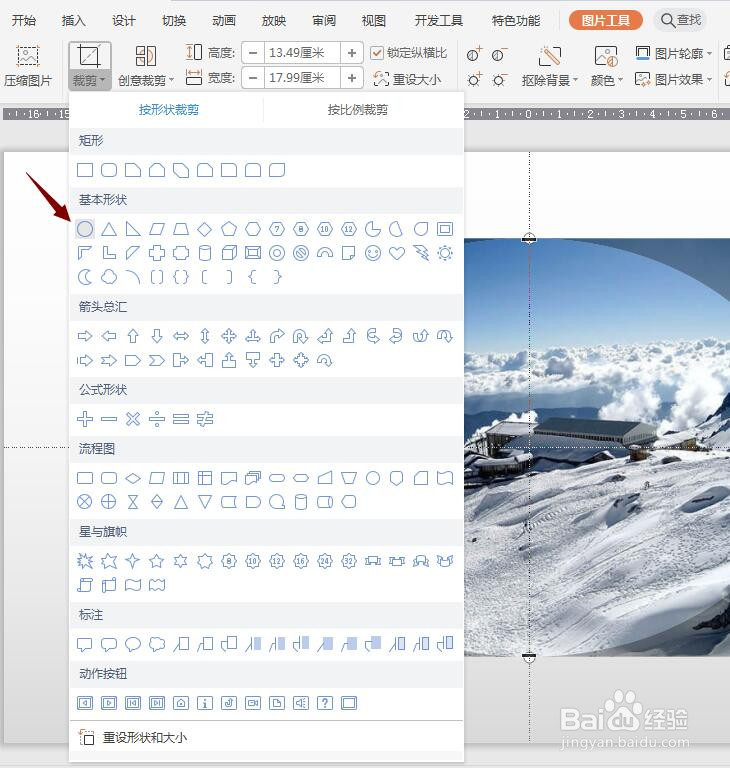The width and height of the screenshot is (730, 768).
Task: Choose the multiplication sign formula shape
Action: coord(133,419)
